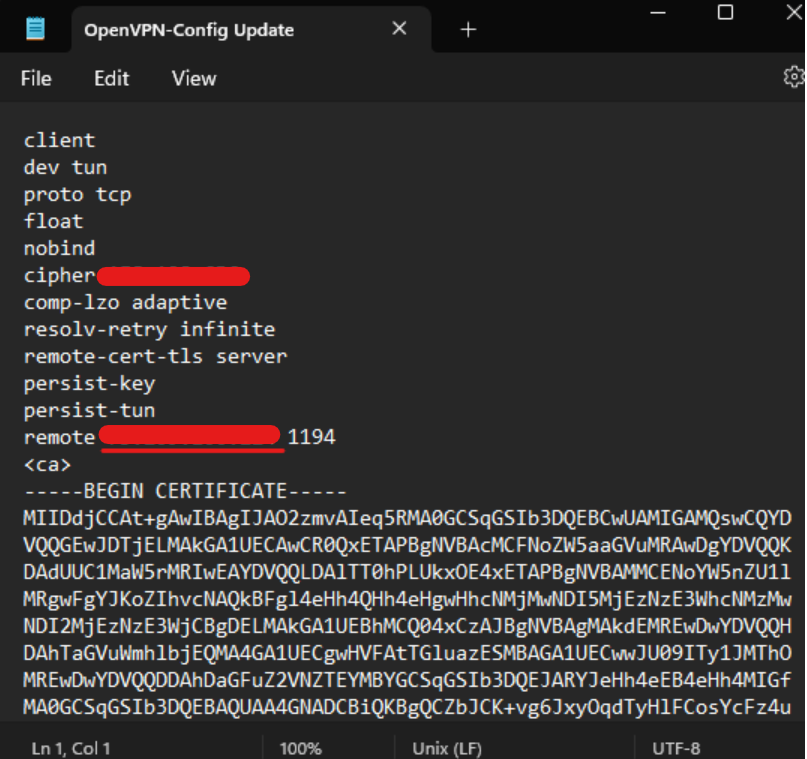This screenshot has height=759, width=807.
Task: Click the Ln 1, Col 1 status entry
Action: pyautogui.click(x=71, y=748)
